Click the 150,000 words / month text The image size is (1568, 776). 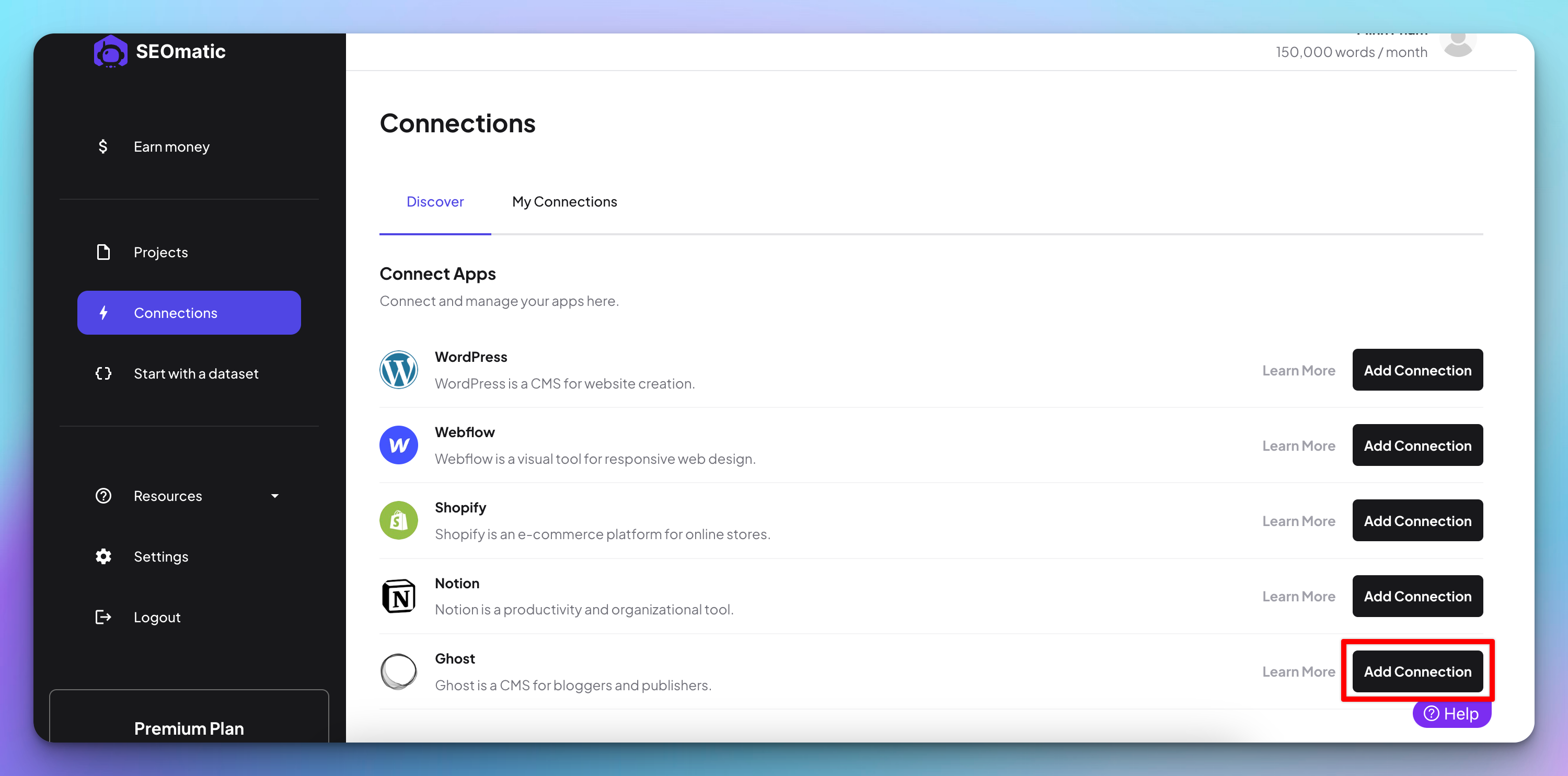click(1351, 52)
